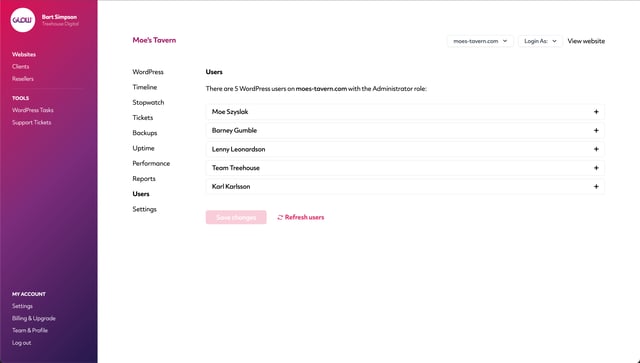This screenshot has width=640, height=363.
Task: Expand Karl Karlsson user row plus icon
Action: click(x=596, y=187)
